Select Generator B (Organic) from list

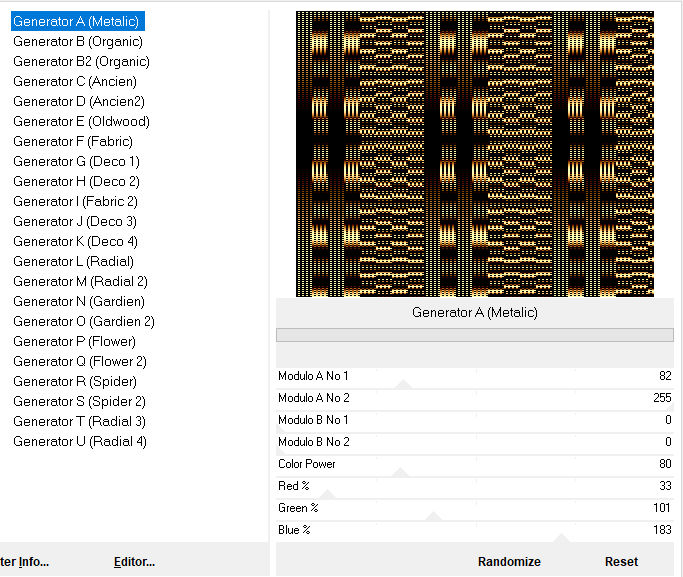tap(78, 41)
